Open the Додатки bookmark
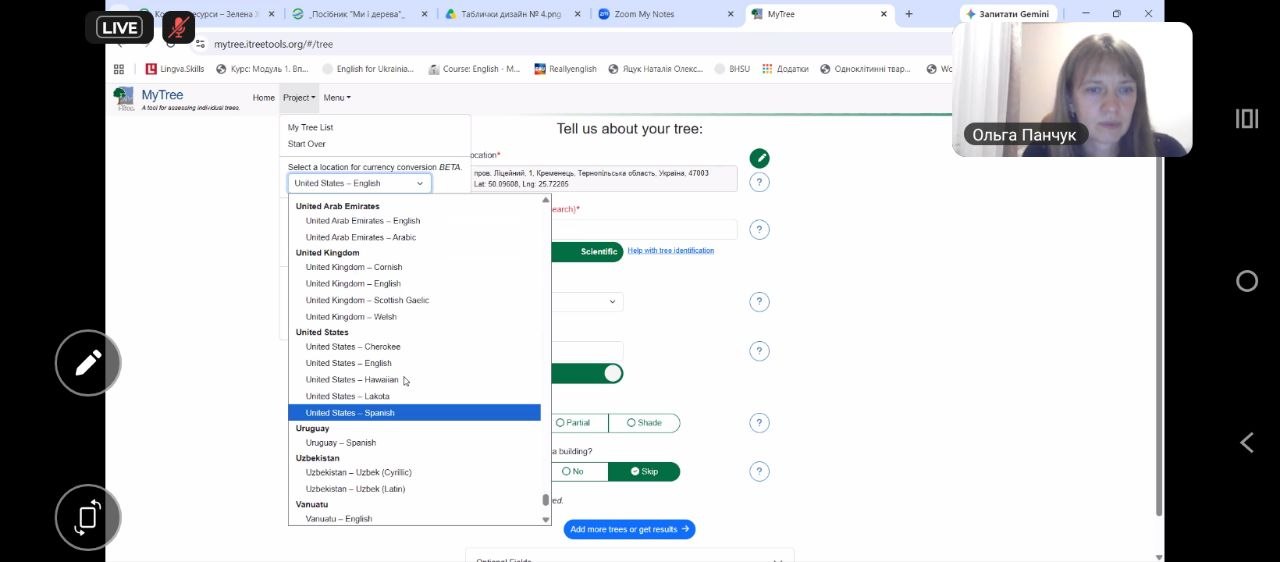The height and width of the screenshot is (562, 1280). (785, 69)
